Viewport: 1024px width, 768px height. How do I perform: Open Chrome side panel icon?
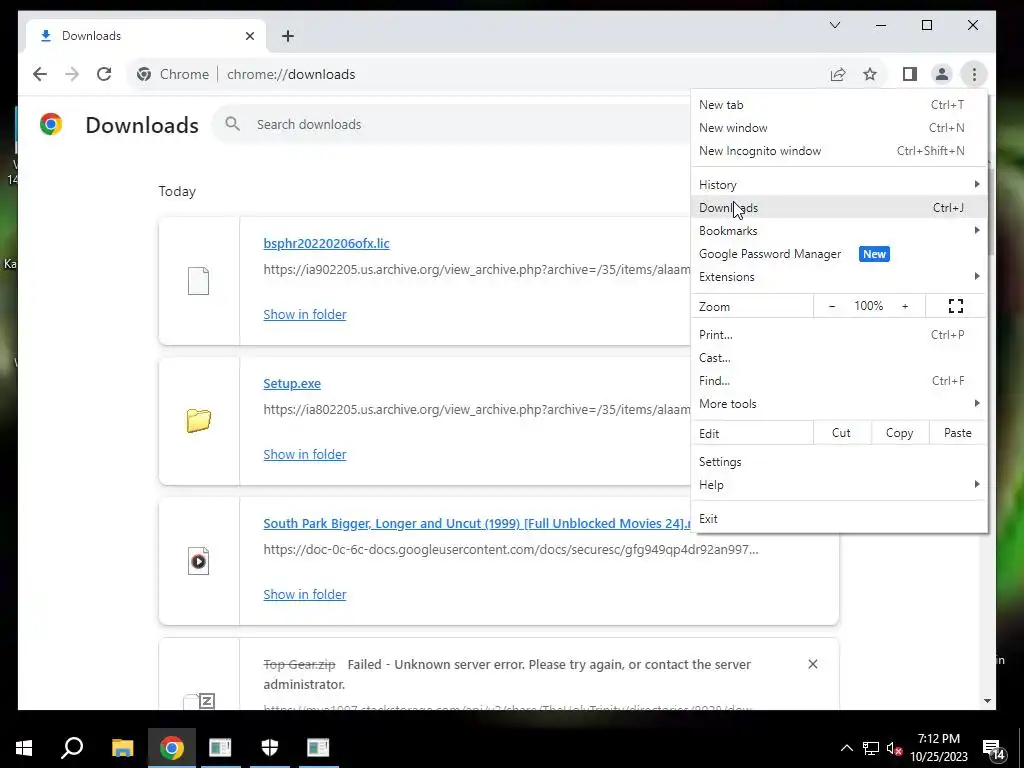(x=910, y=74)
